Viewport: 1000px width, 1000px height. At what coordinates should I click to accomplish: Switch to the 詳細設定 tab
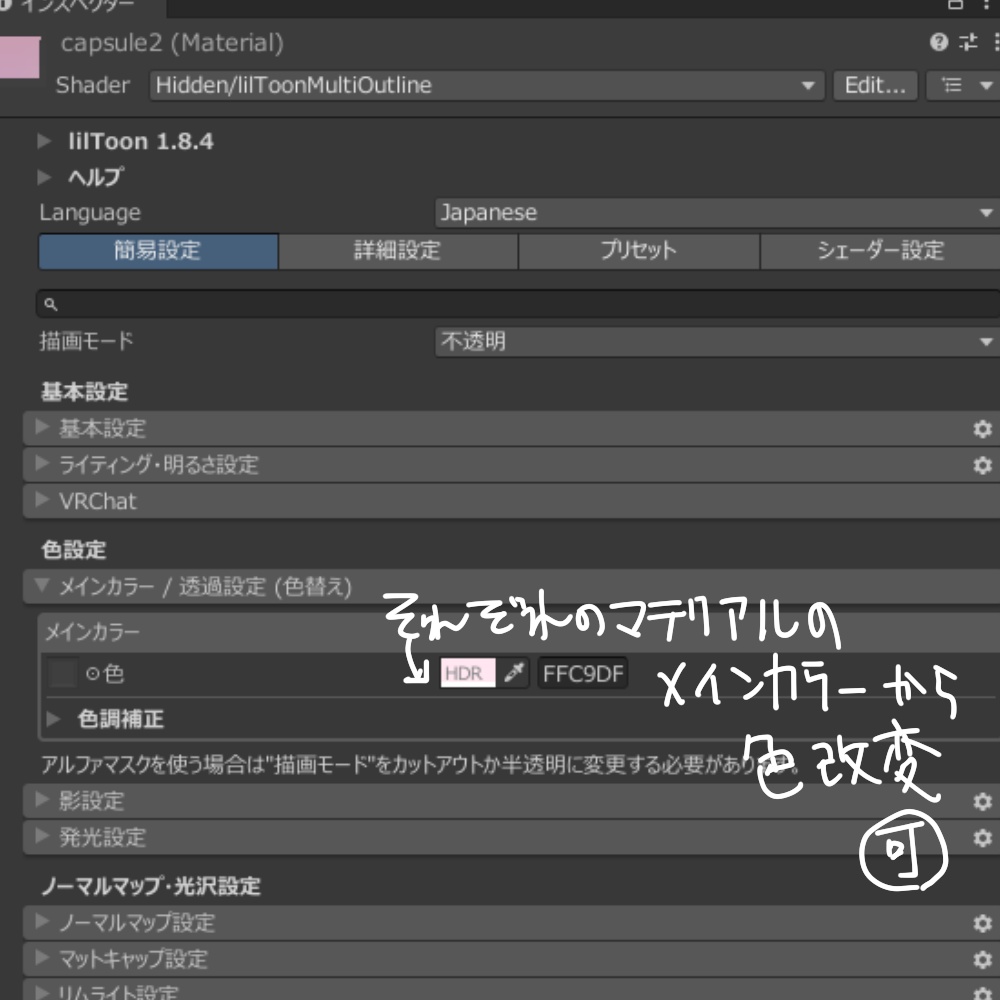pyautogui.click(x=397, y=251)
